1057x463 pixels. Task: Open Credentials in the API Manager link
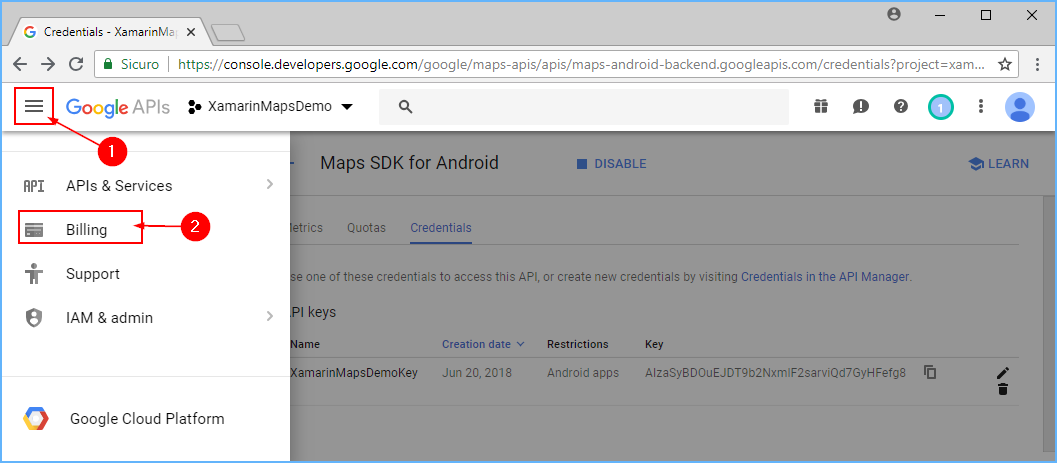tap(824, 276)
